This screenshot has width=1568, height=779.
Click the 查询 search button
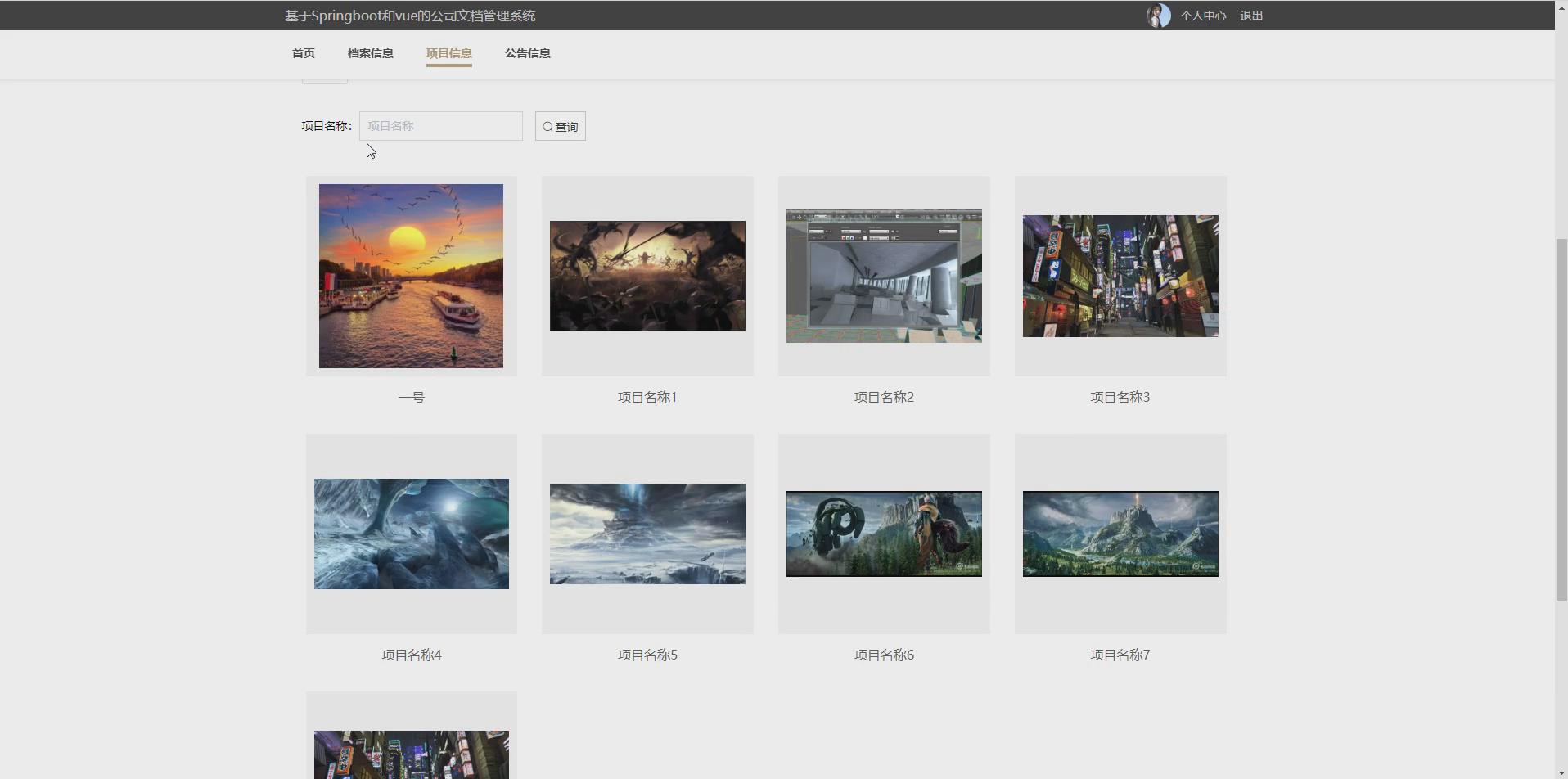click(x=561, y=126)
